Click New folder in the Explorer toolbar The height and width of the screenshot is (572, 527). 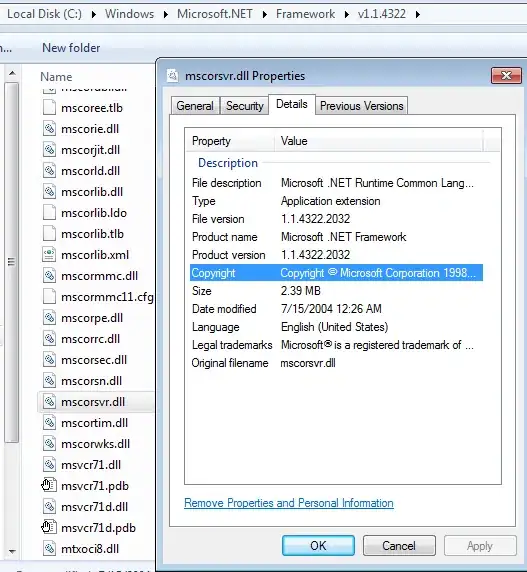(x=71, y=48)
